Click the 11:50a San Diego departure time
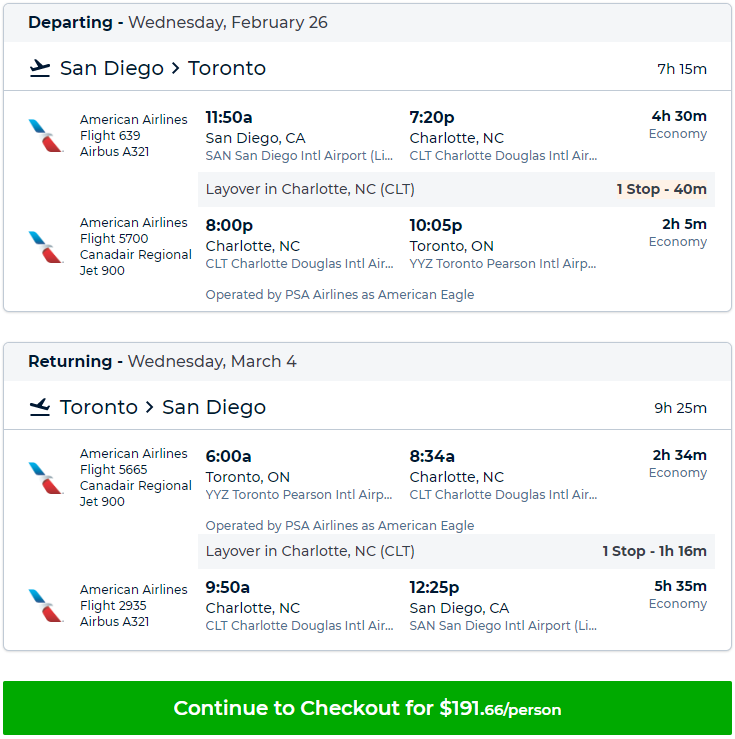 229,117
